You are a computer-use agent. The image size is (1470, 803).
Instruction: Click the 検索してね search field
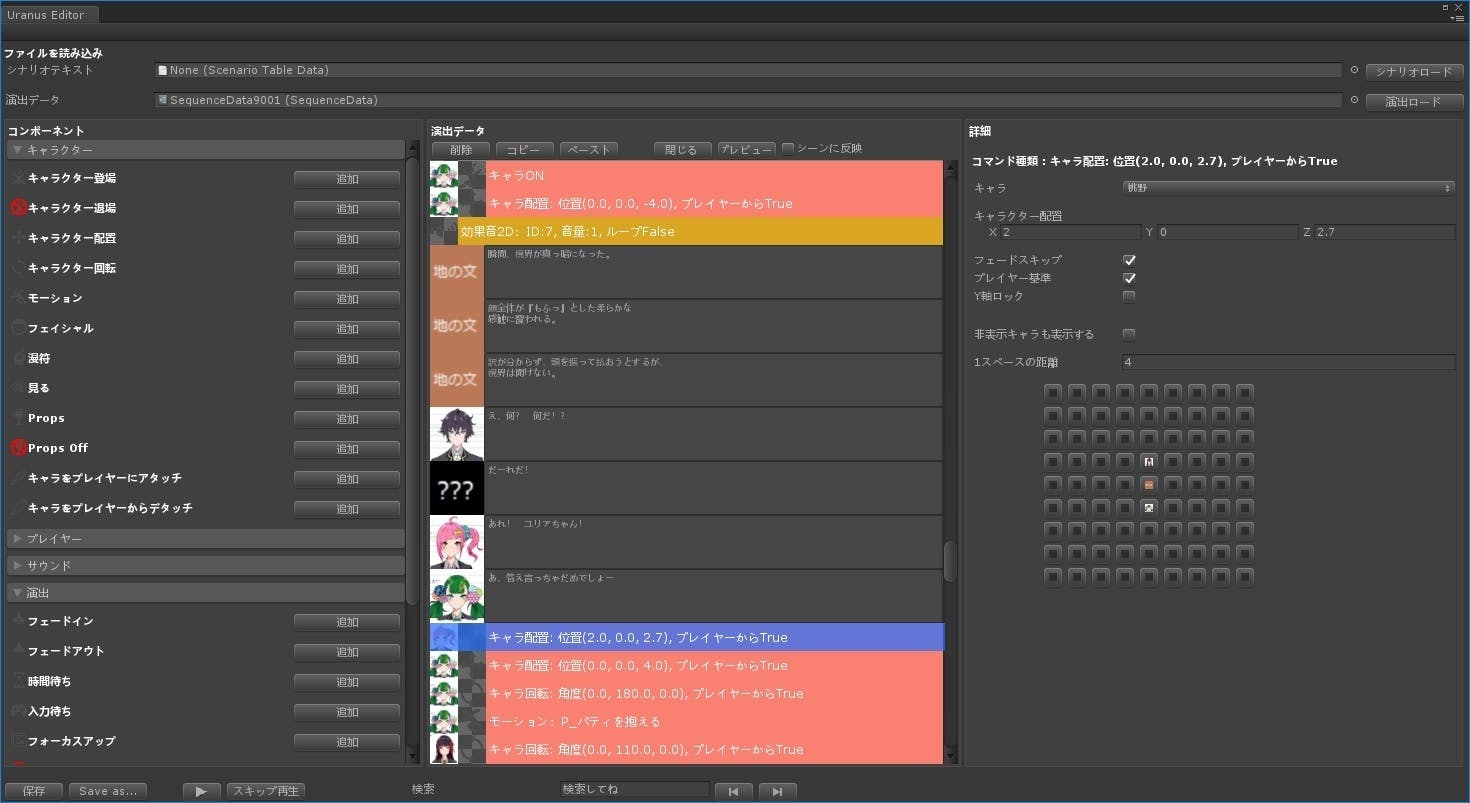[634, 790]
